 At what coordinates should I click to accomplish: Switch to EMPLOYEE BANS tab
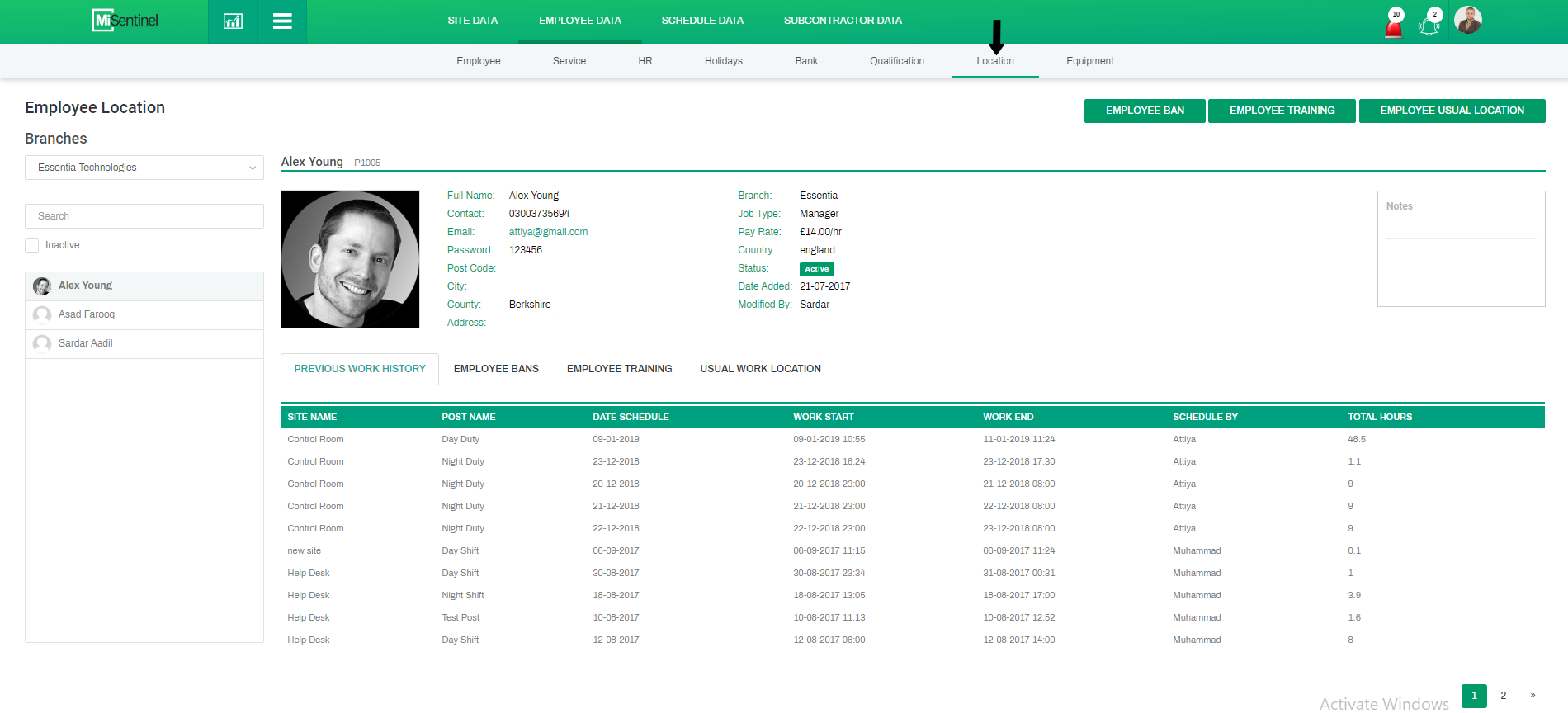tap(496, 369)
